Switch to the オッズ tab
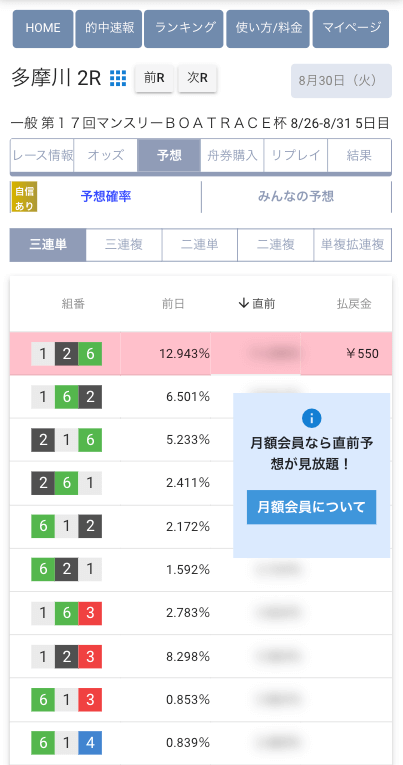Image resolution: width=403 pixels, height=765 pixels. [x=106, y=156]
